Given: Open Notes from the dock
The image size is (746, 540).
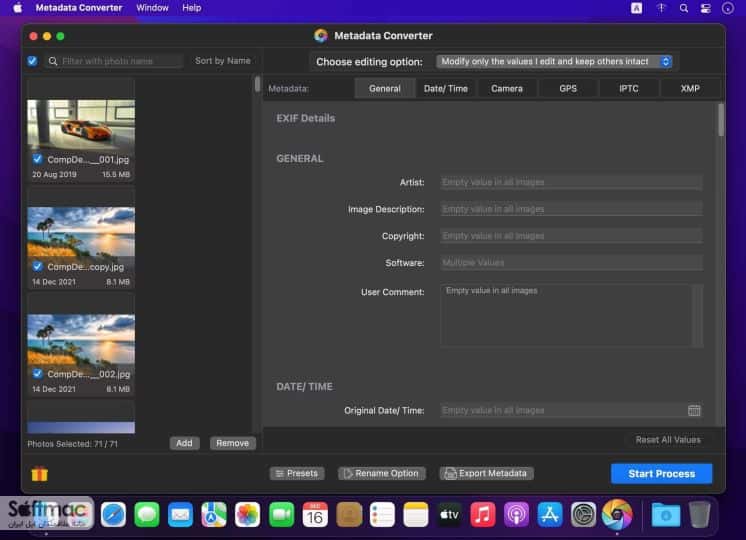Looking at the screenshot, I should coord(415,514).
